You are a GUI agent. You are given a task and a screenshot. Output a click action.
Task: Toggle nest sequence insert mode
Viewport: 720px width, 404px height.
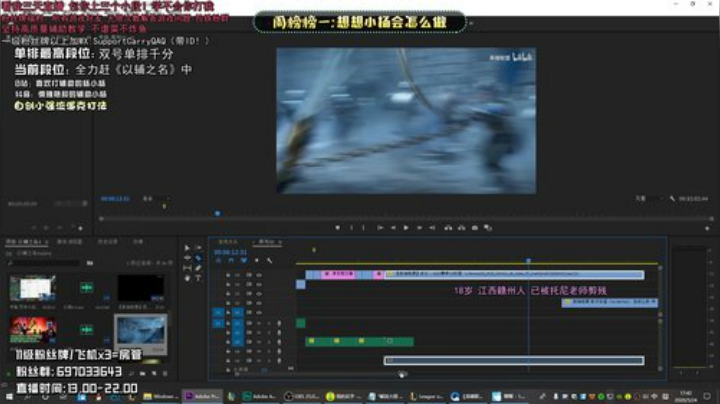click(x=219, y=261)
